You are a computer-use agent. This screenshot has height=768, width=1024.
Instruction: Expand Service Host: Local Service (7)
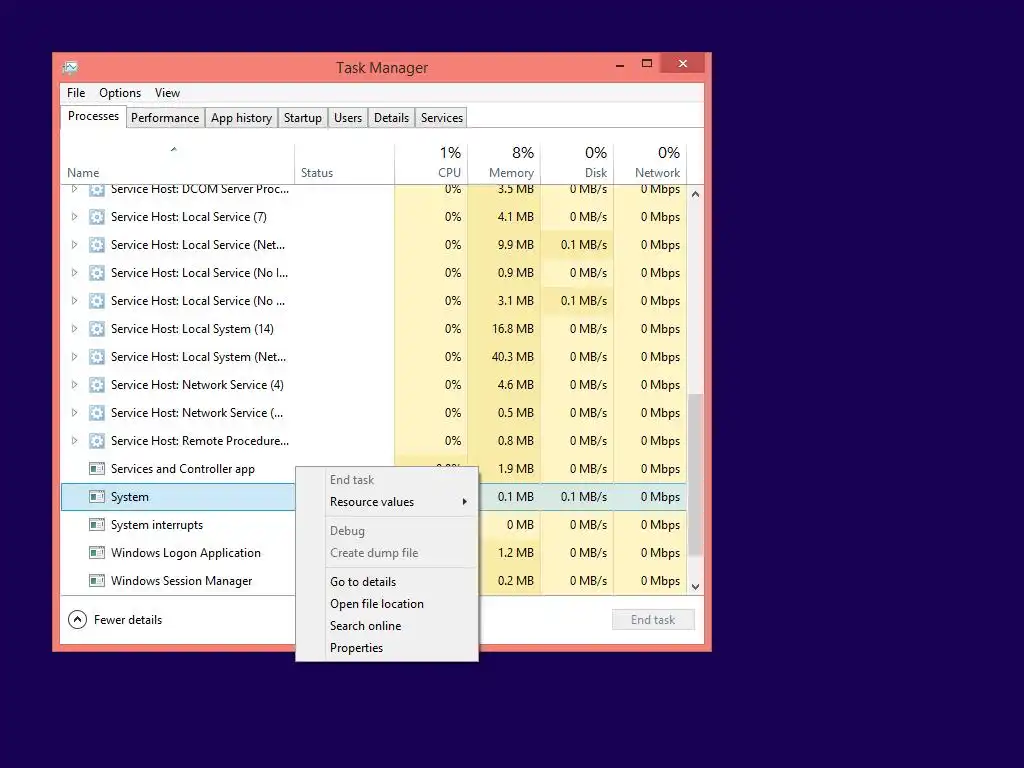coord(74,217)
